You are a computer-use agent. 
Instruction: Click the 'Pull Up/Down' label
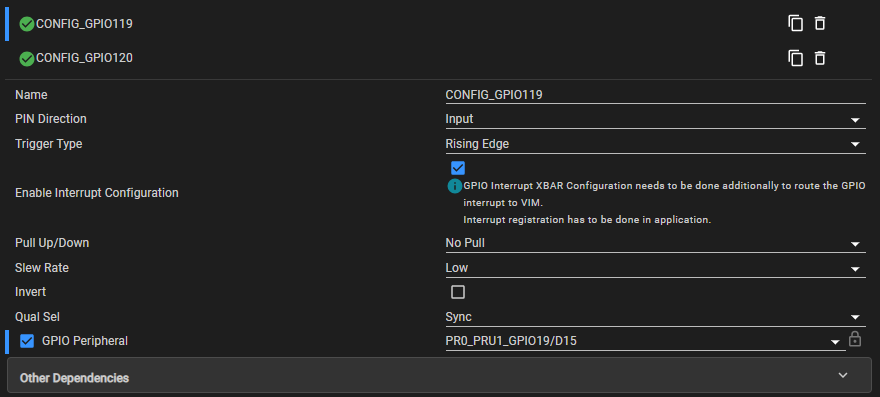[52, 243]
